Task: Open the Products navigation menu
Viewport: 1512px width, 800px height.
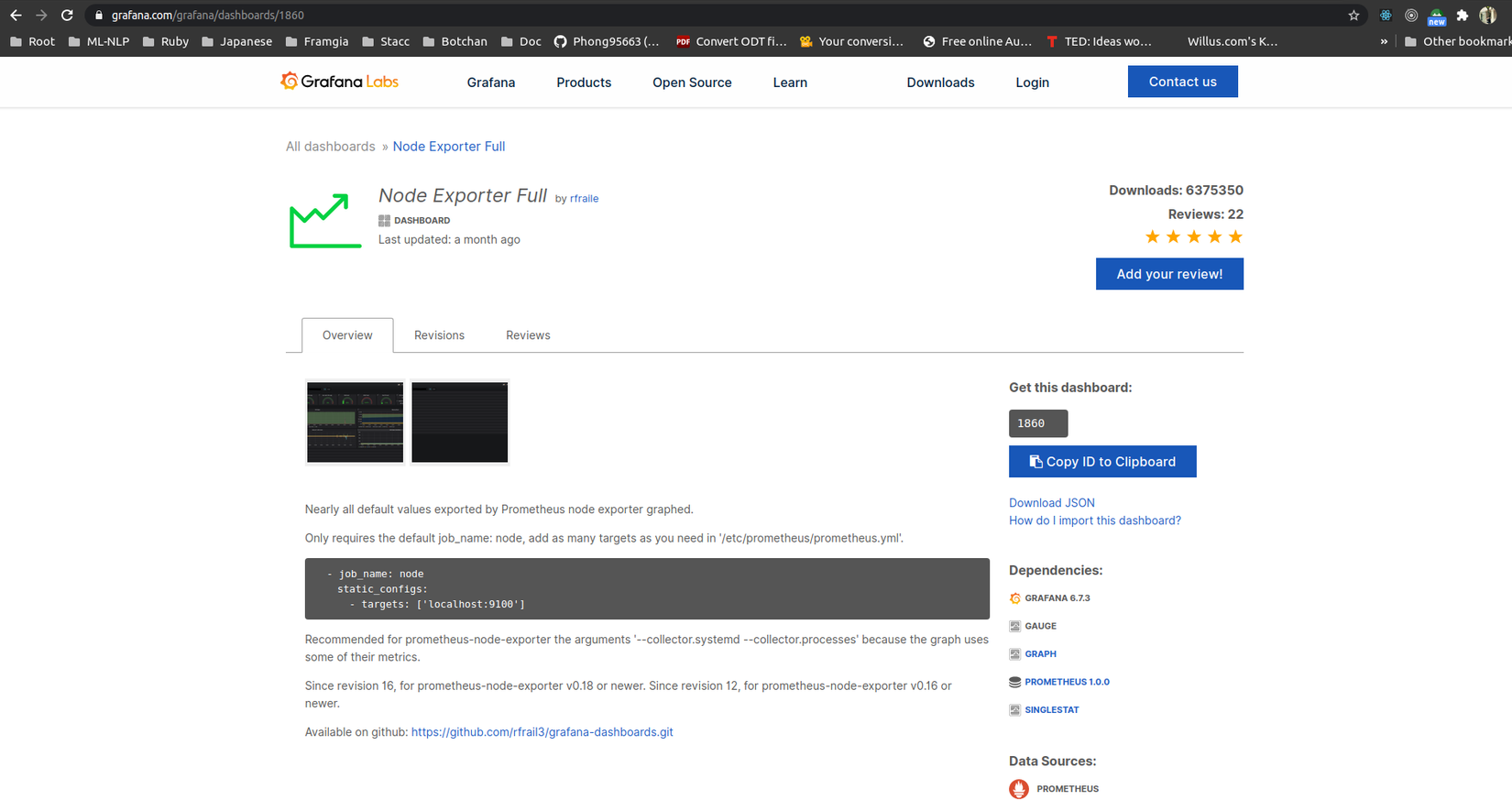Action: (584, 82)
